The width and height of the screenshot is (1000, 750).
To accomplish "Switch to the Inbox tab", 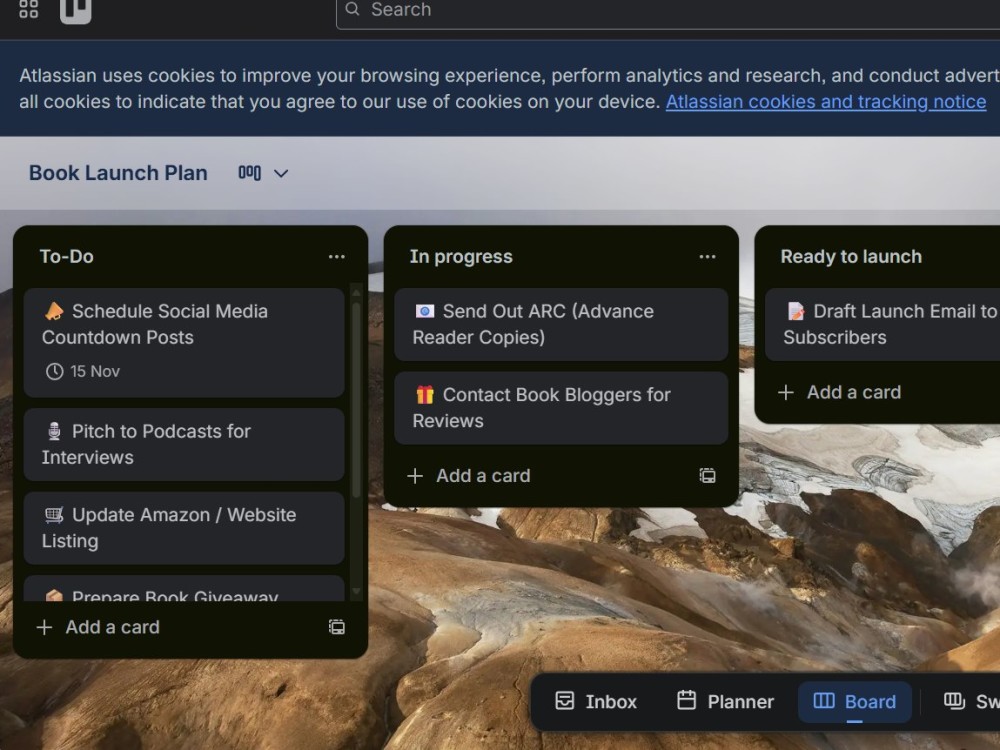I will coord(596,702).
